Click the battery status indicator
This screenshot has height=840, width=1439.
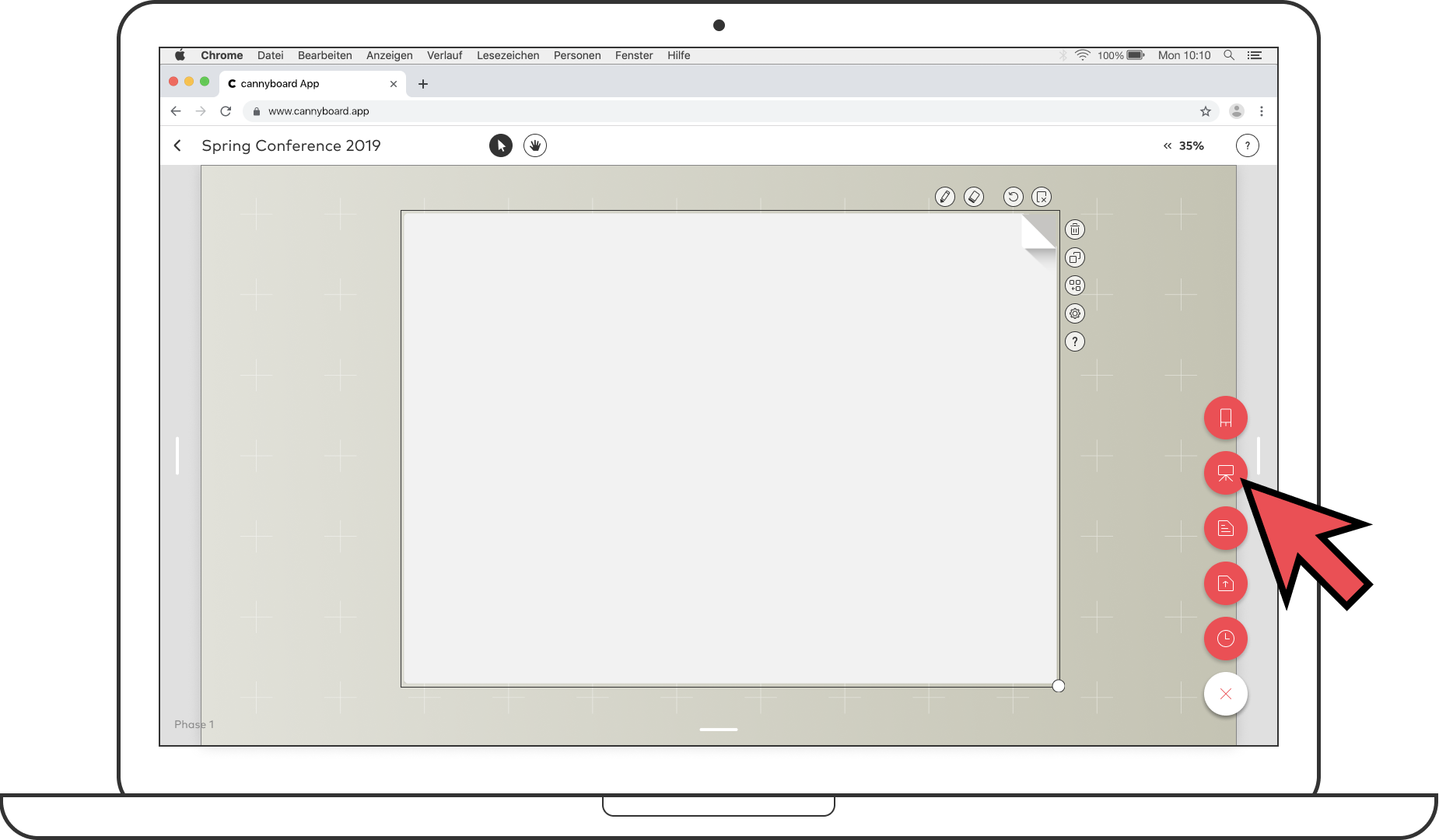point(1122,55)
